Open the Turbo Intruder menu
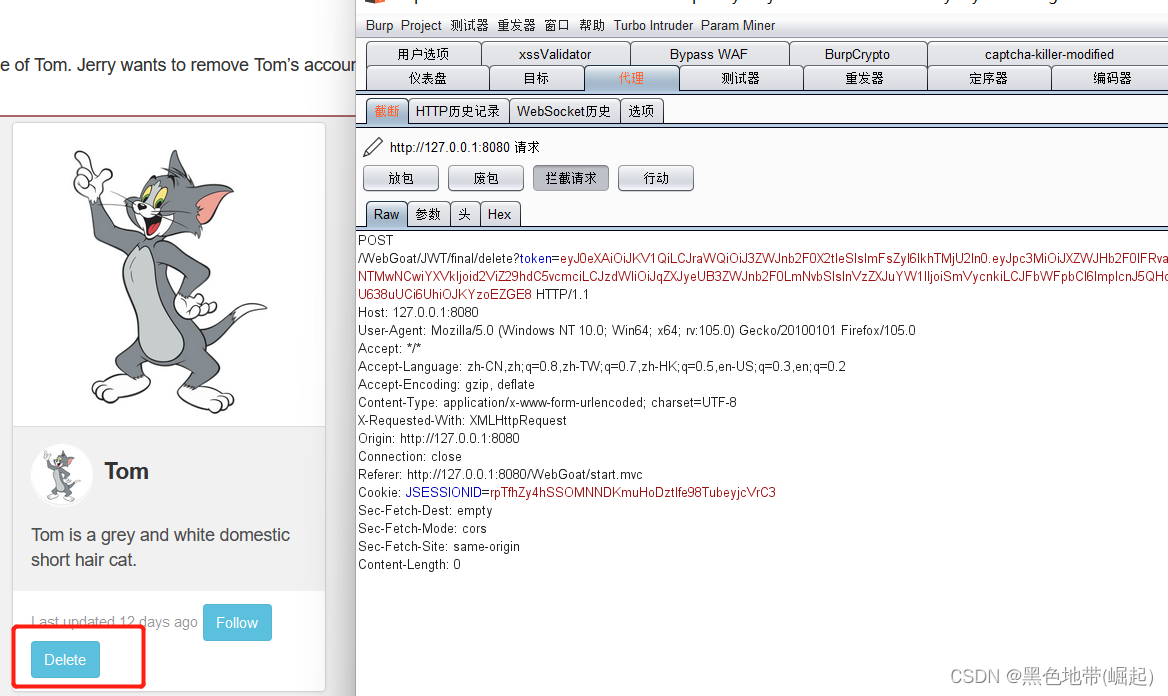This screenshot has width=1168, height=696. [x=653, y=25]
